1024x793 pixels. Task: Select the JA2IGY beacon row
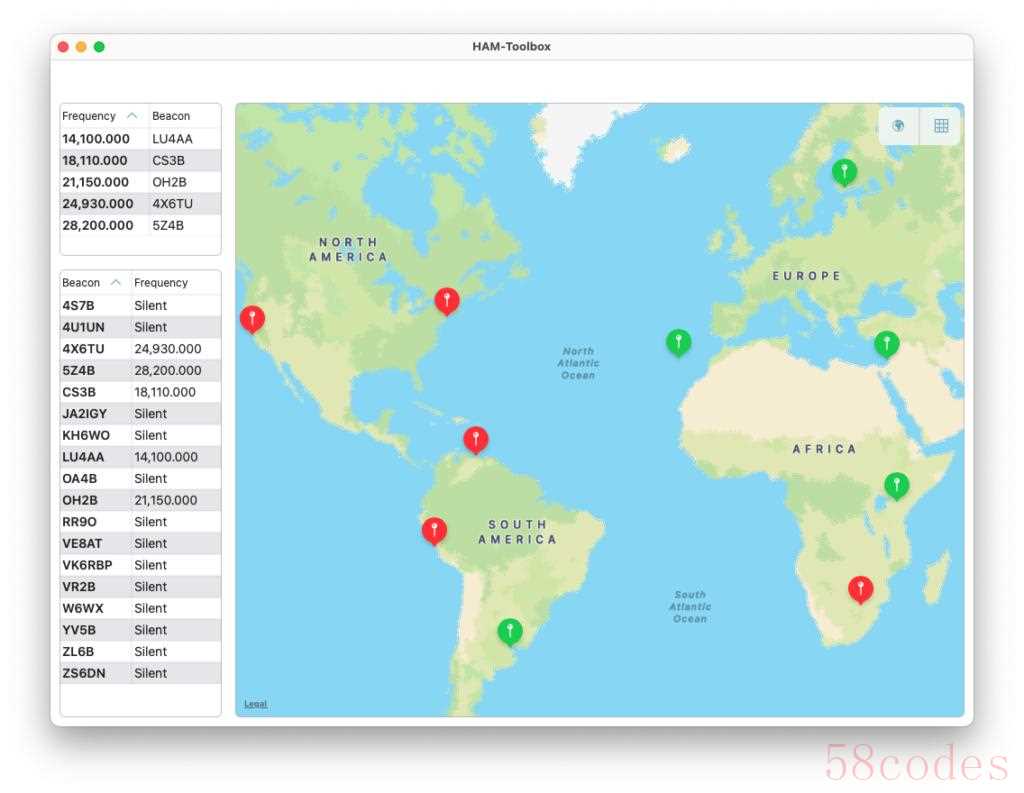140,413
